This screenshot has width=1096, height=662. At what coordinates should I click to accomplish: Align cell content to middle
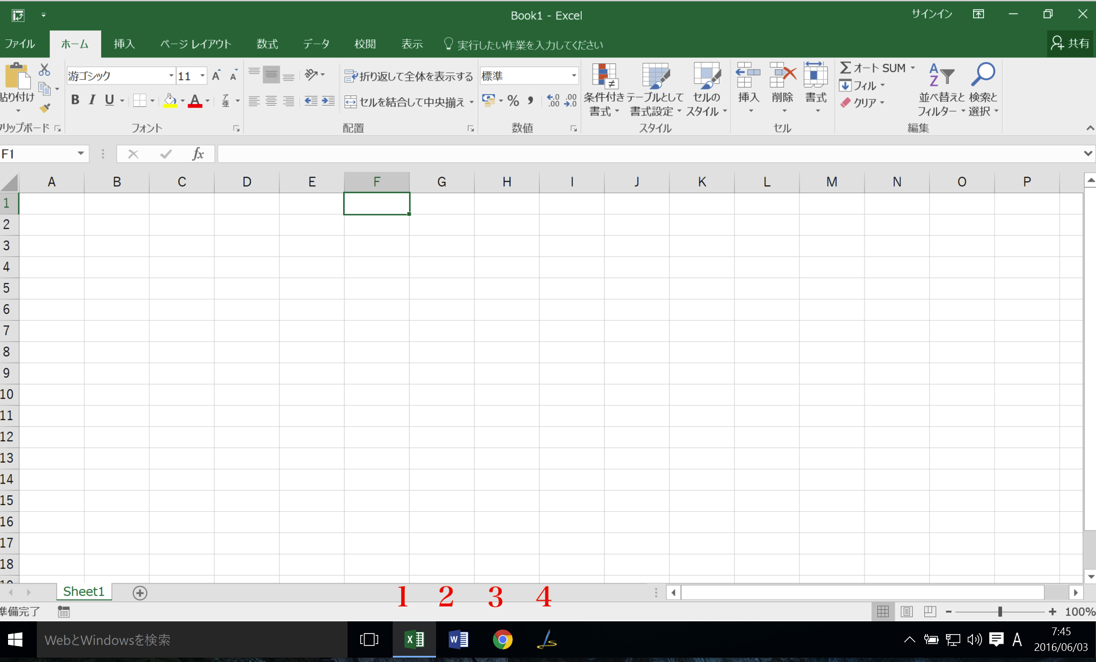click(271, 74)
